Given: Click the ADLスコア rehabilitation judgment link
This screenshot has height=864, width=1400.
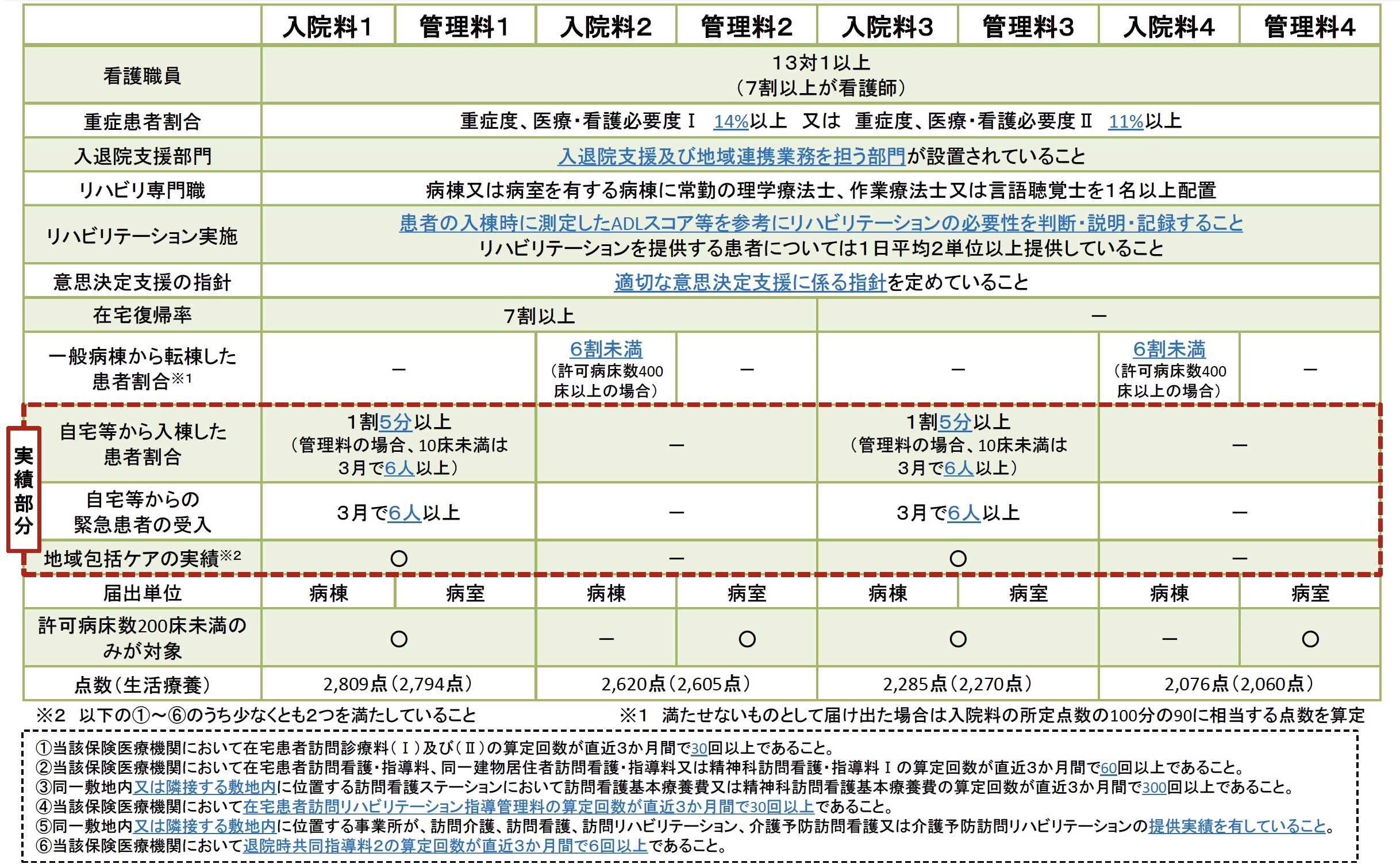Looking at the screenshot, I should [x=821, y=223].
